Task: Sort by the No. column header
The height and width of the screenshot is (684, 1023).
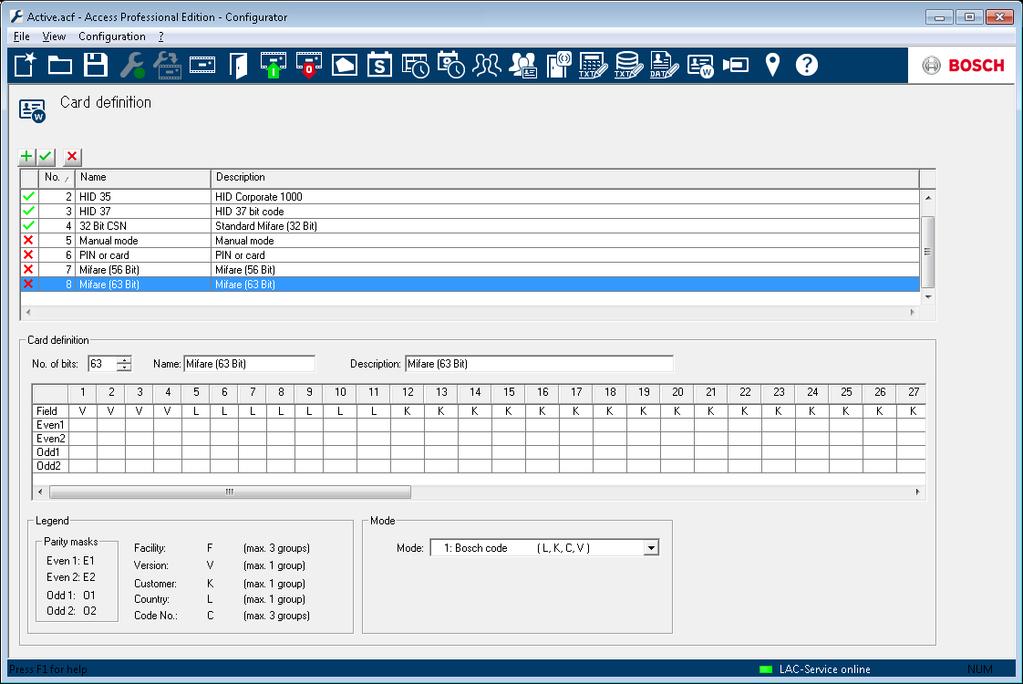Action: pos(57,177)
